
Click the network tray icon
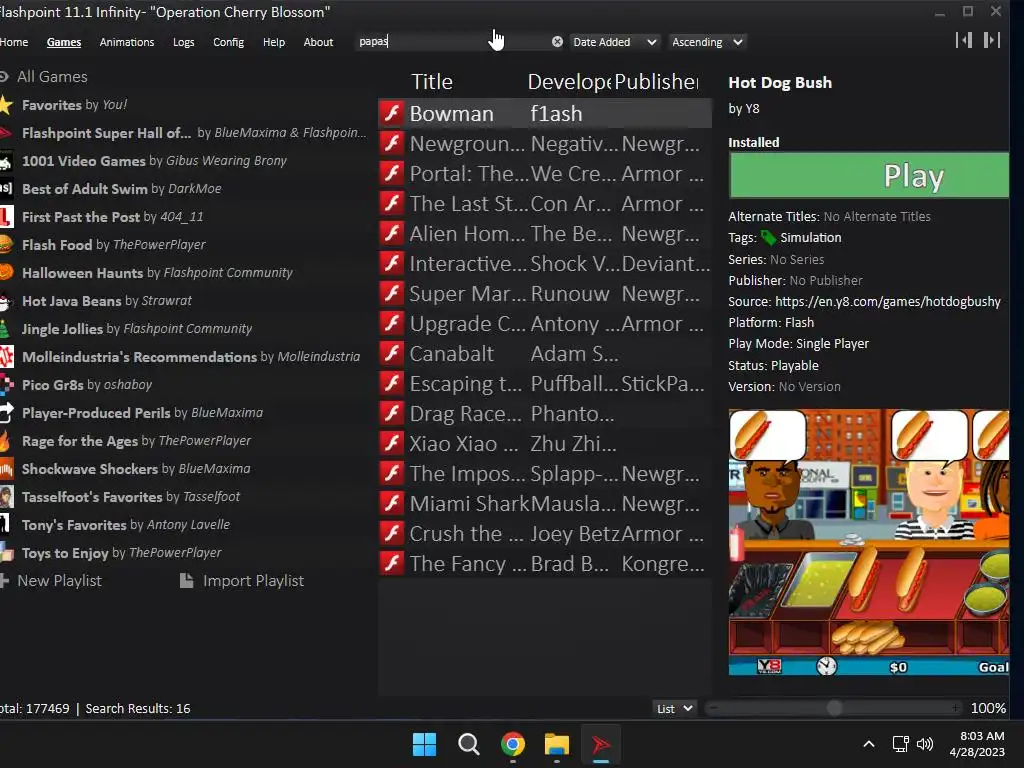pos(901,744)
